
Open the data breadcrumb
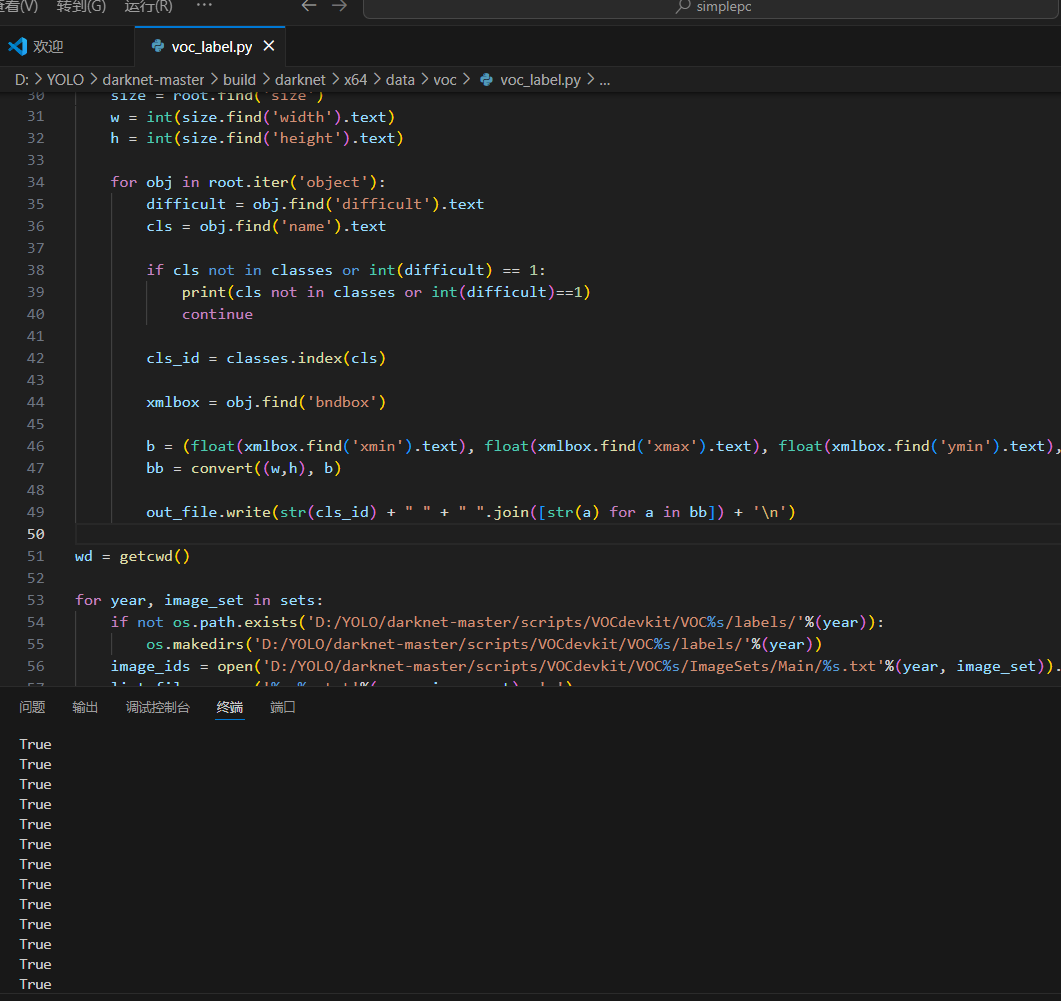pyautogui.click(x=400, y=80)
